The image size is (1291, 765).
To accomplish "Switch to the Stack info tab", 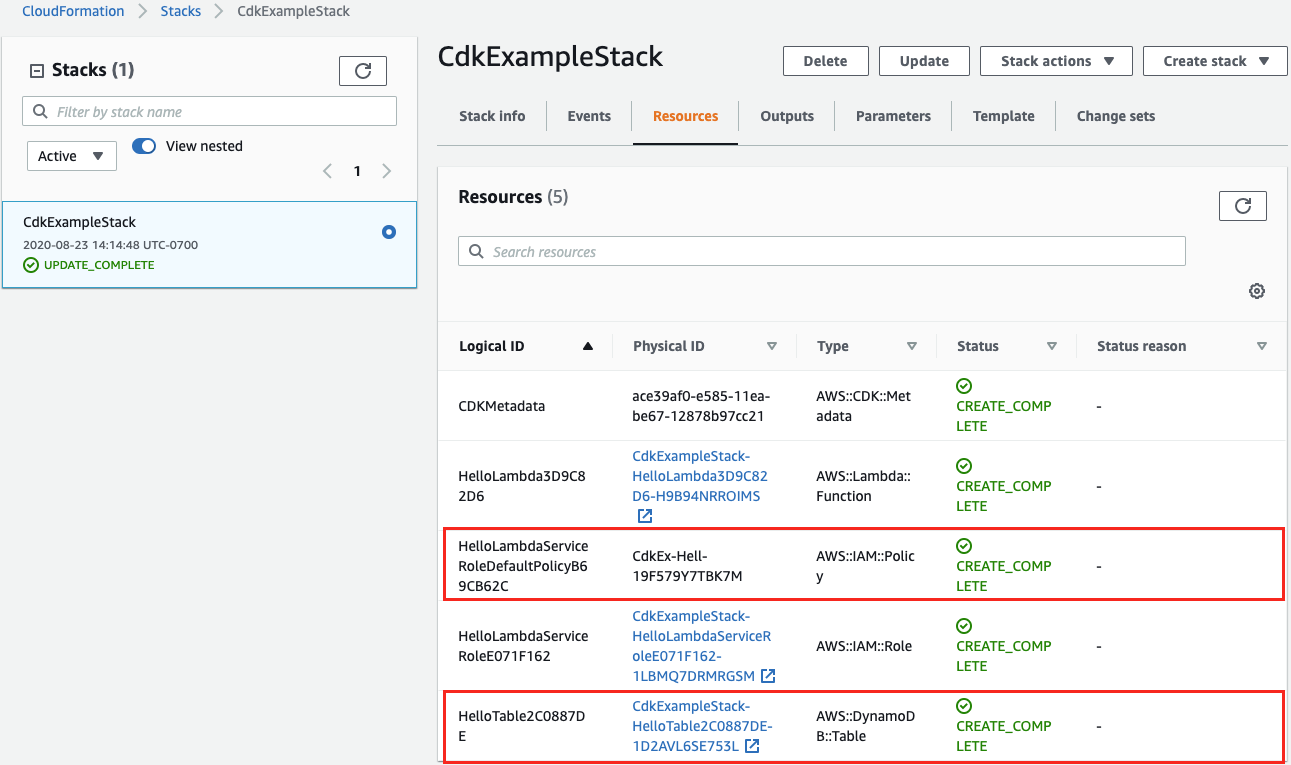I will [x=492, y=116].
